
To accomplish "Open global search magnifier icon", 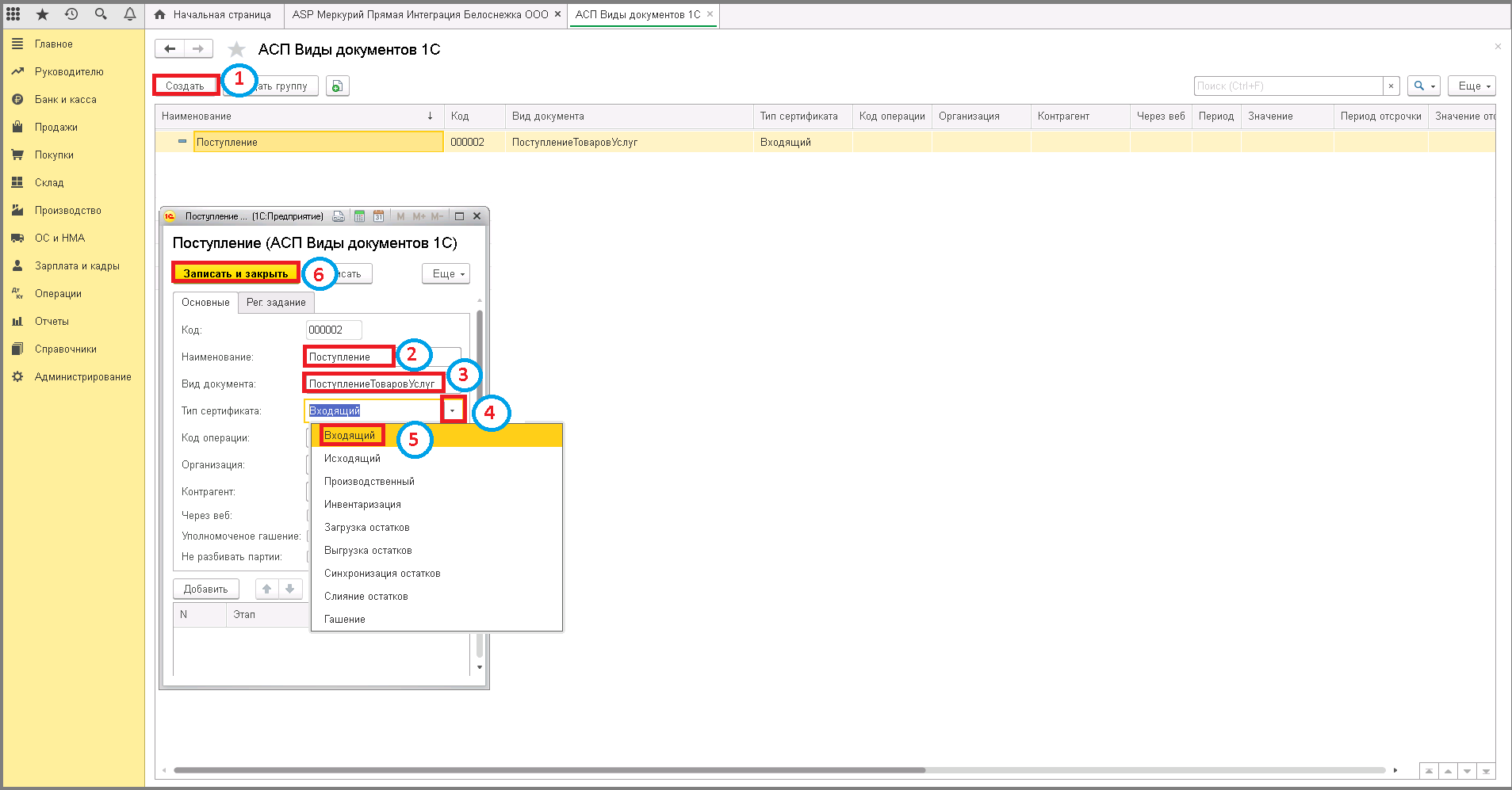I will [101, 14].
